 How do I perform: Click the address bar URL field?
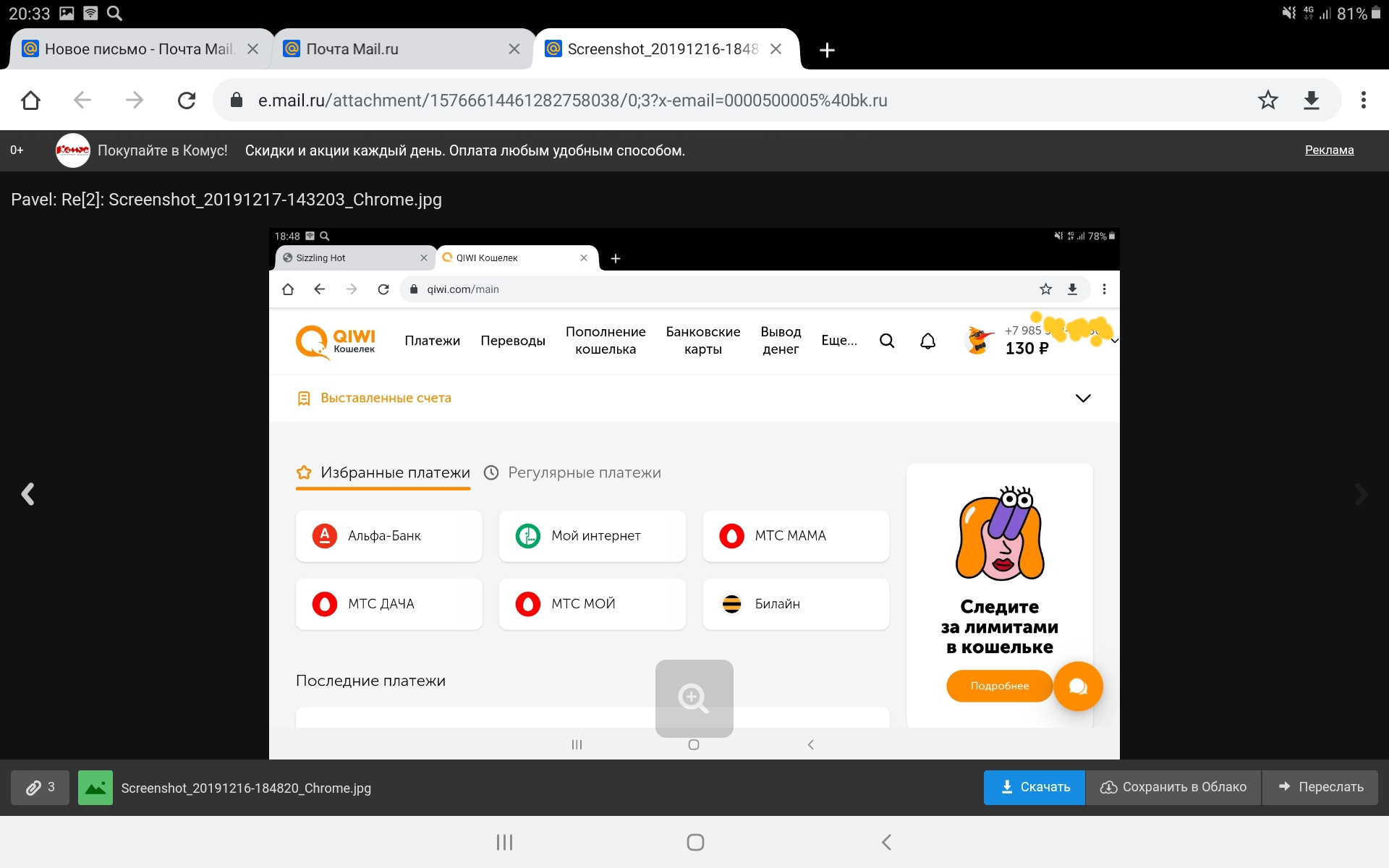tap(572, 100)
